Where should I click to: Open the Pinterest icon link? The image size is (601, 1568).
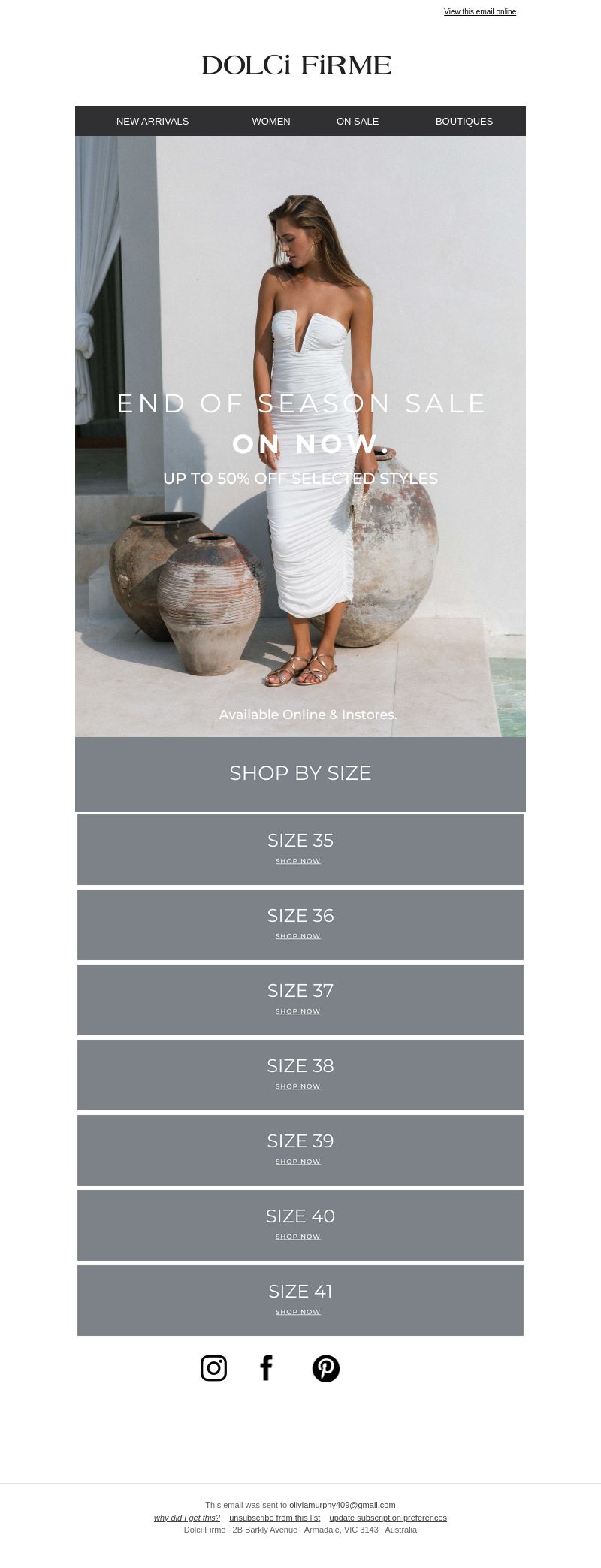[326, 1368]
